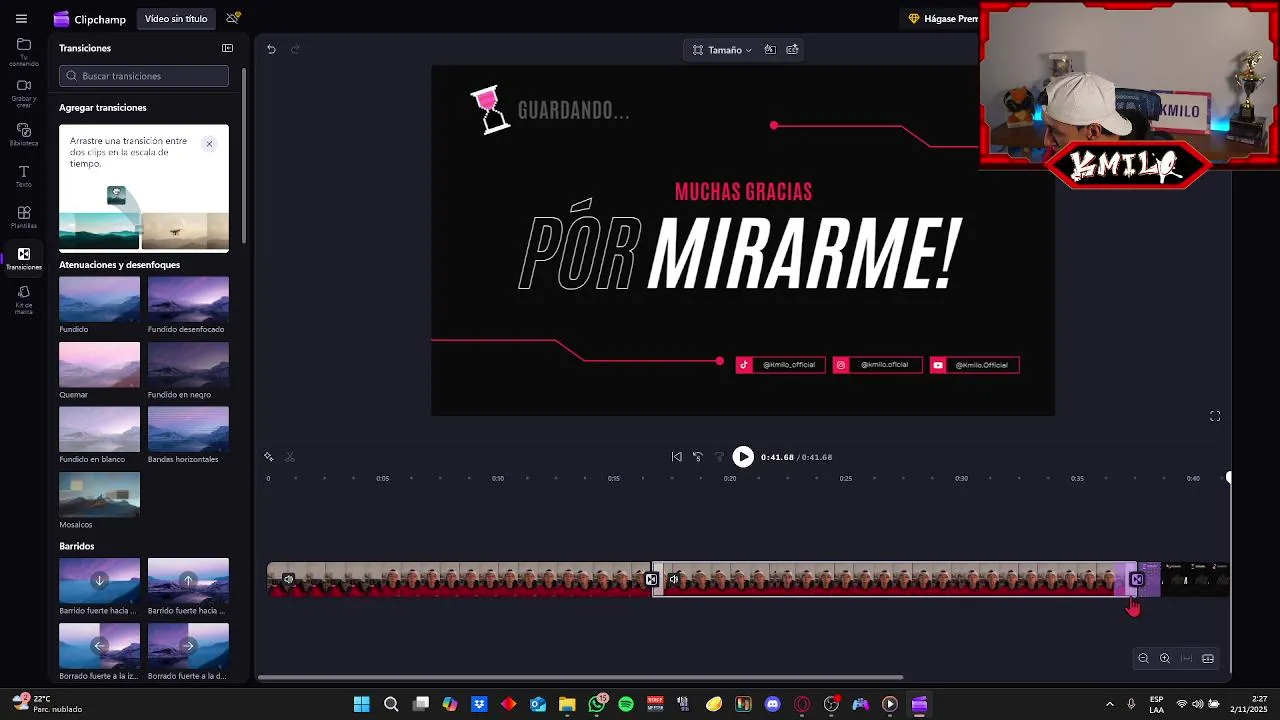This screenshot has height=720, width=1280.
Task: Undo the last edit
Action: tap(271, 49)
